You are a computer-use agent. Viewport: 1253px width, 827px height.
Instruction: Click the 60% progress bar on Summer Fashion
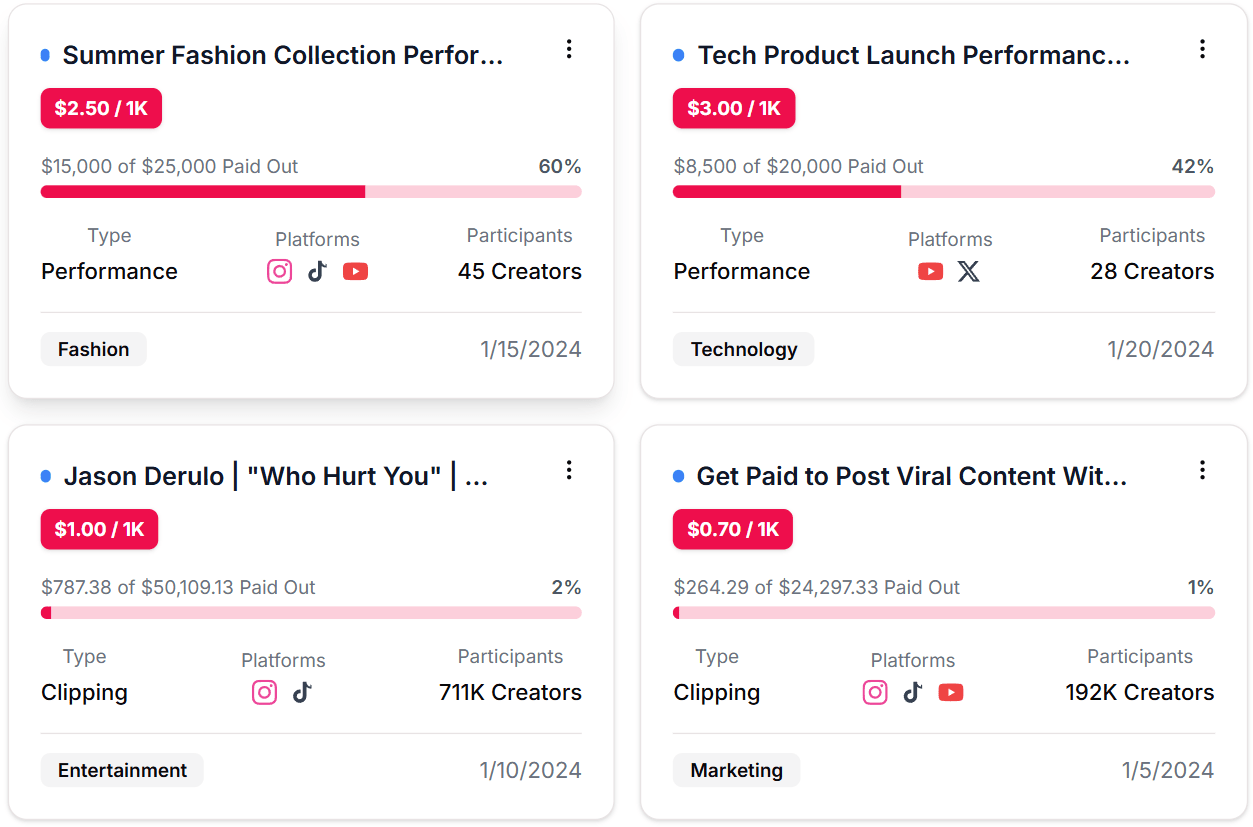[x=310, y=191]
